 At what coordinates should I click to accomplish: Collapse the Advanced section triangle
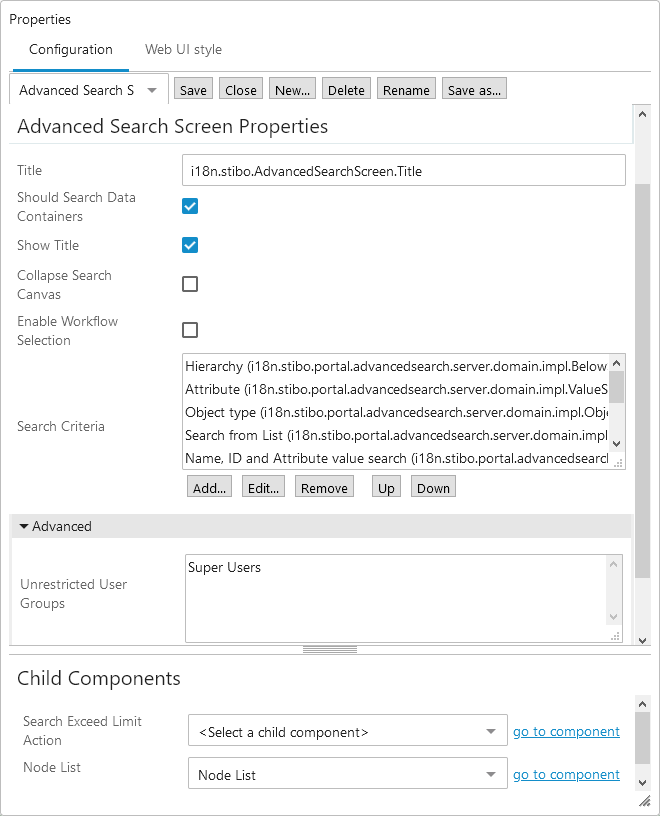23,526
